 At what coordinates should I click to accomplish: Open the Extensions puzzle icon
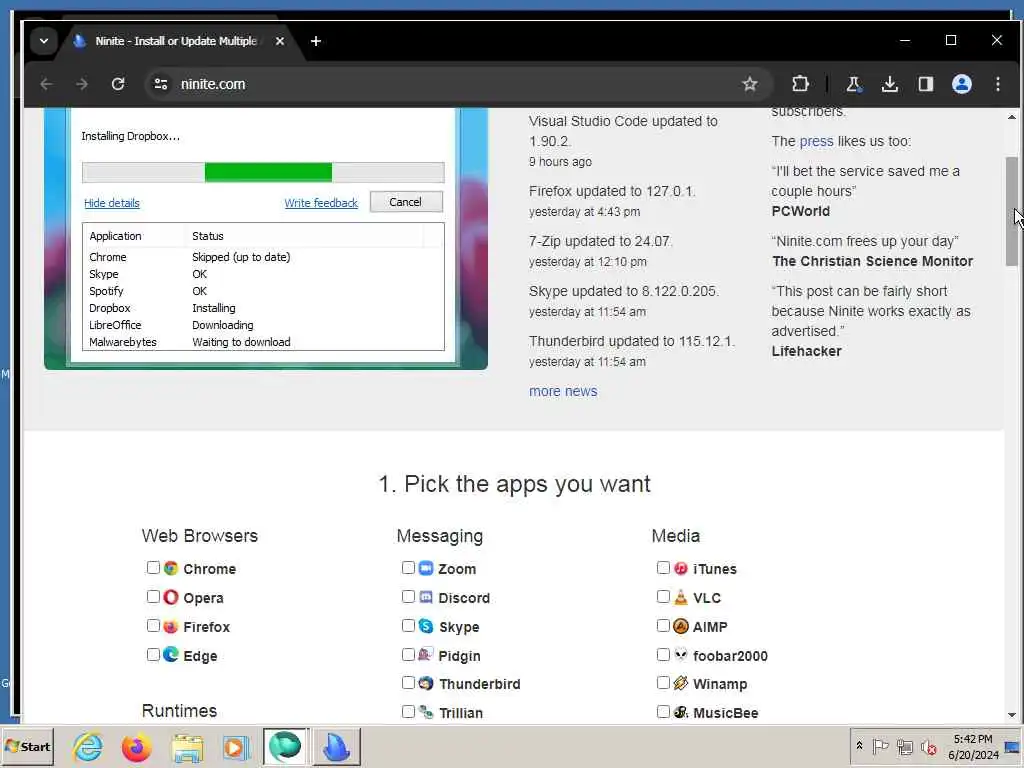click(800, 84)
